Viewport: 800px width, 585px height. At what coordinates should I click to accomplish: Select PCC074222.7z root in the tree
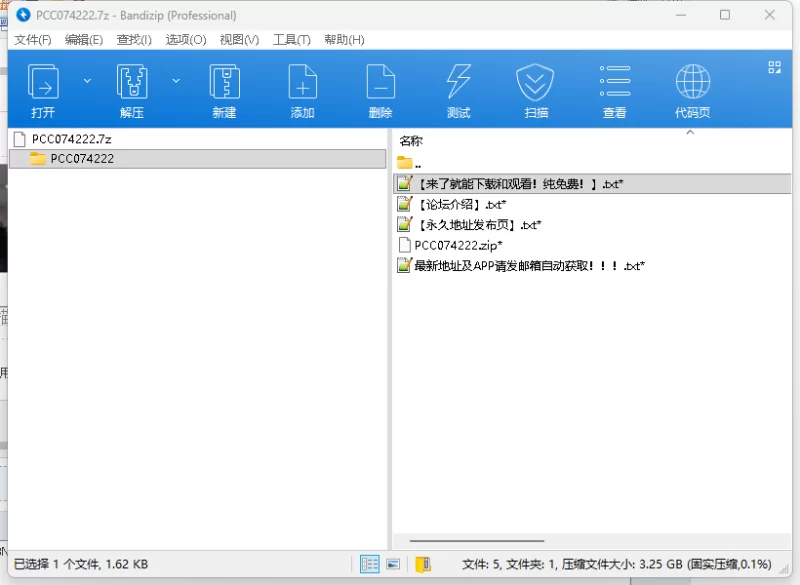71,139
